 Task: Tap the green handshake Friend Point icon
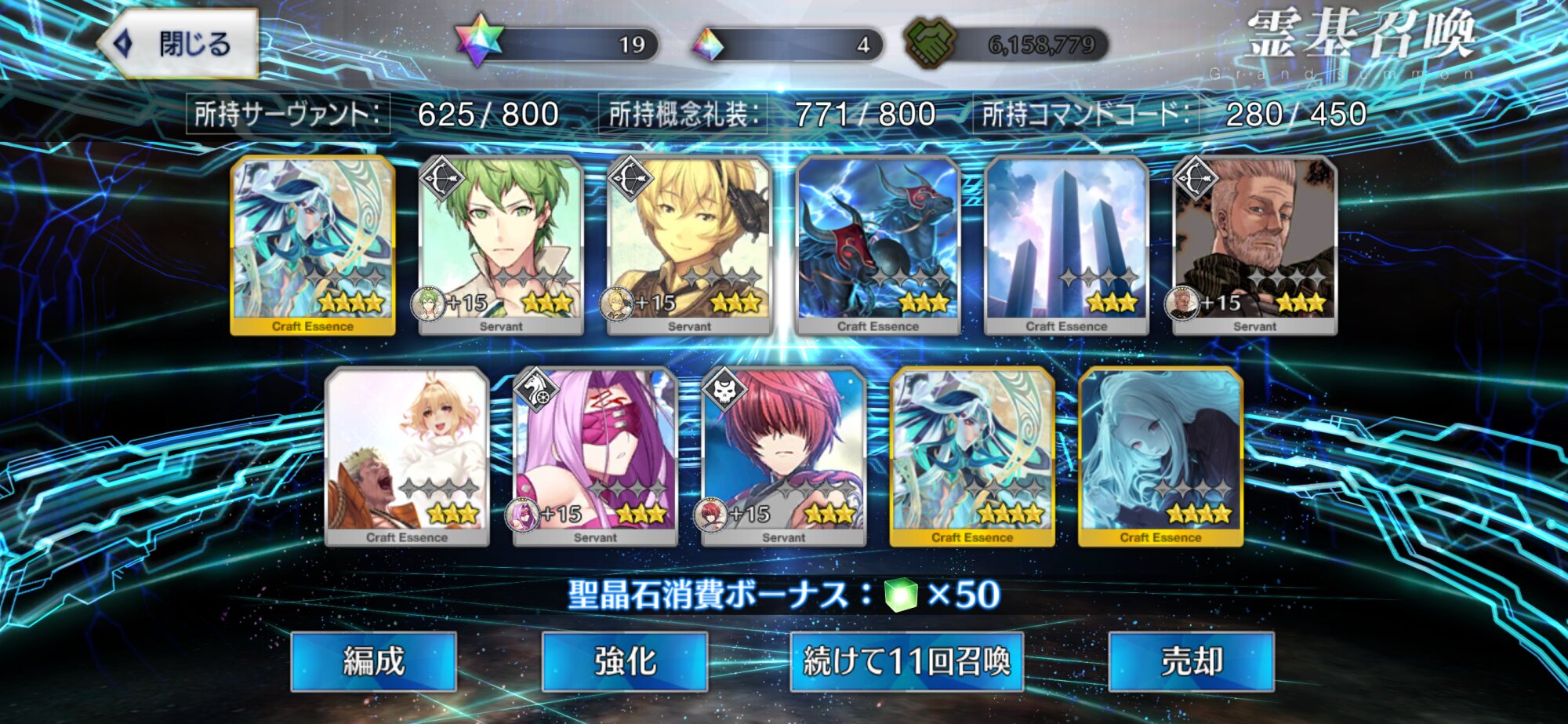point(931,42)
